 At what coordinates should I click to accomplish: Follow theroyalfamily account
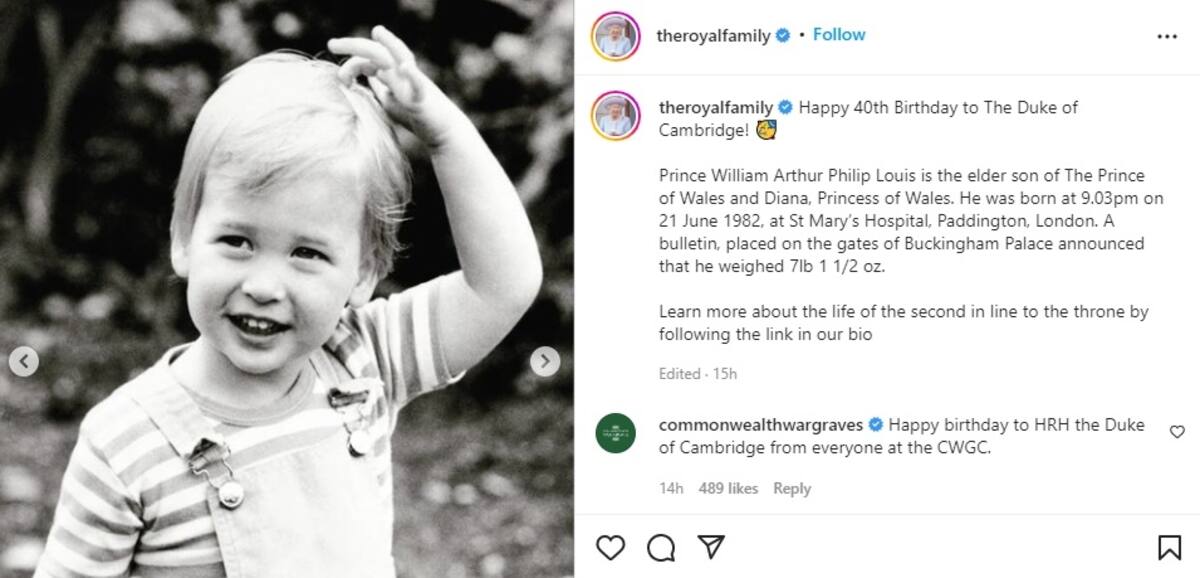coord(839,35)
